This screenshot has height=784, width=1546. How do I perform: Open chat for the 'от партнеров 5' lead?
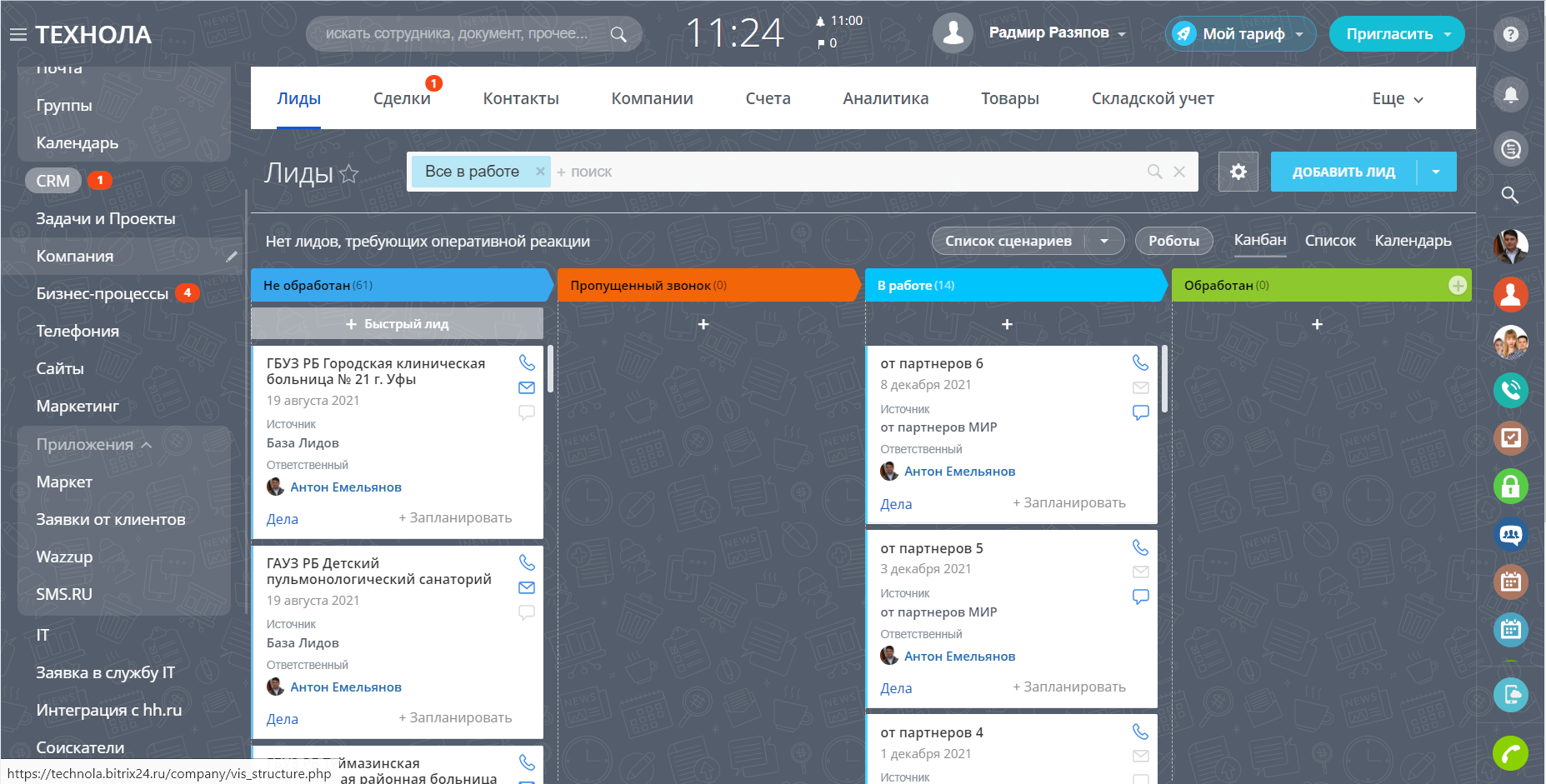coord(1141,597)
